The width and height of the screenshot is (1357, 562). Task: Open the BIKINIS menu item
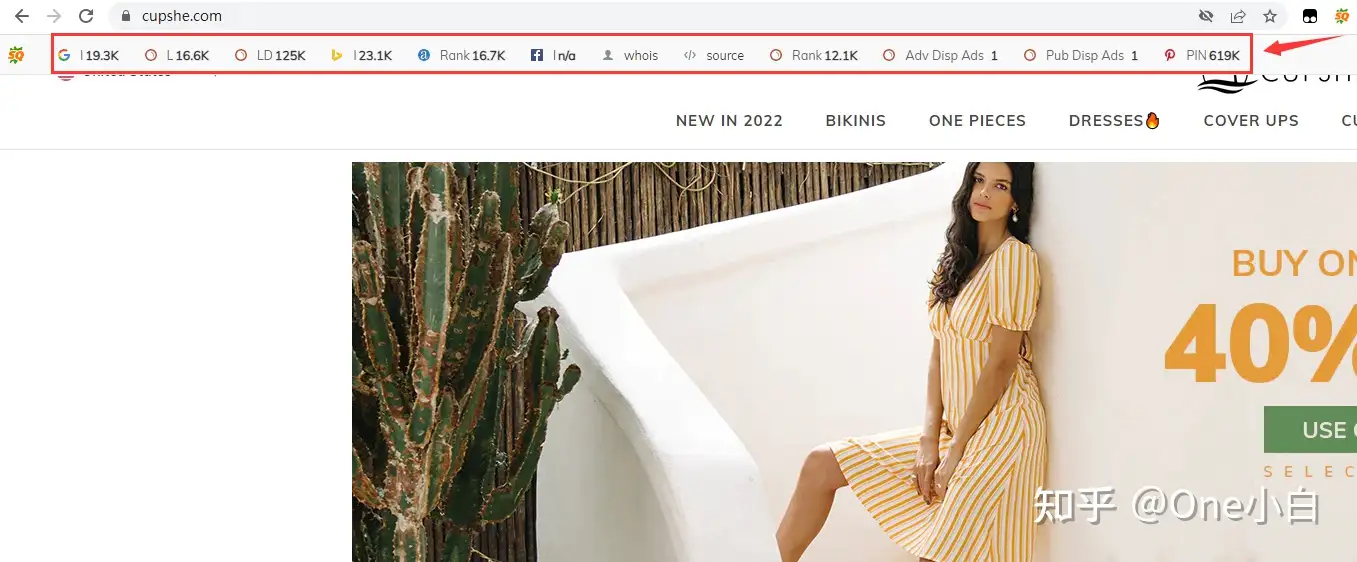point(856,120)
